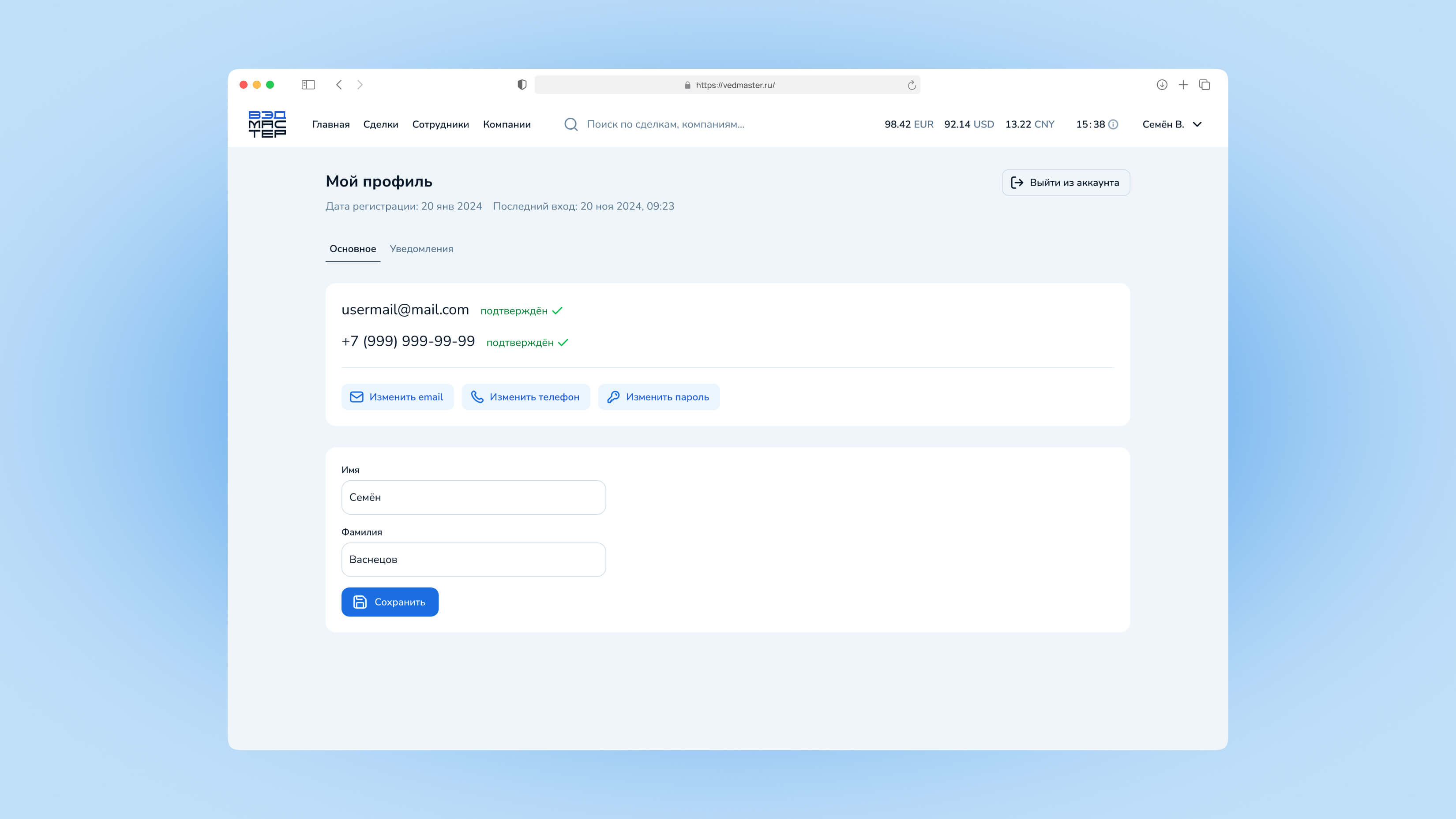Switch to the Уведомления tab
Screen dimensions: 1456x819
point(421,249)
